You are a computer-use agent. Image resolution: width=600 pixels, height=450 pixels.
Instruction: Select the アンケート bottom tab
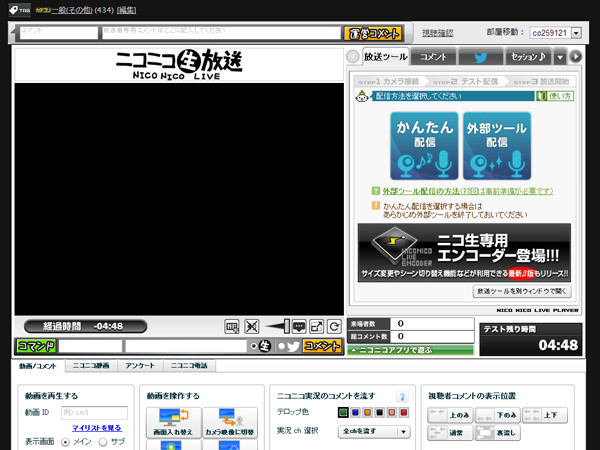pos(140,365)
